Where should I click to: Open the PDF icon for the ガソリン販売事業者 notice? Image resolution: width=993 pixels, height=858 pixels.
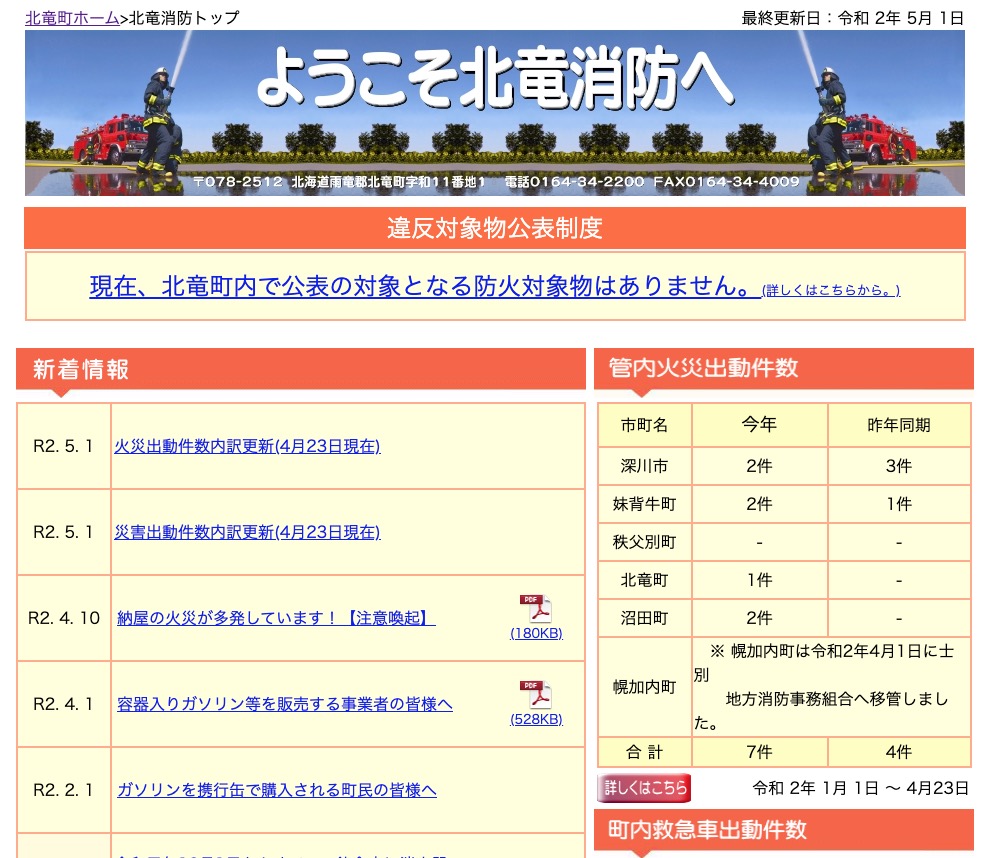pos(536,694)
